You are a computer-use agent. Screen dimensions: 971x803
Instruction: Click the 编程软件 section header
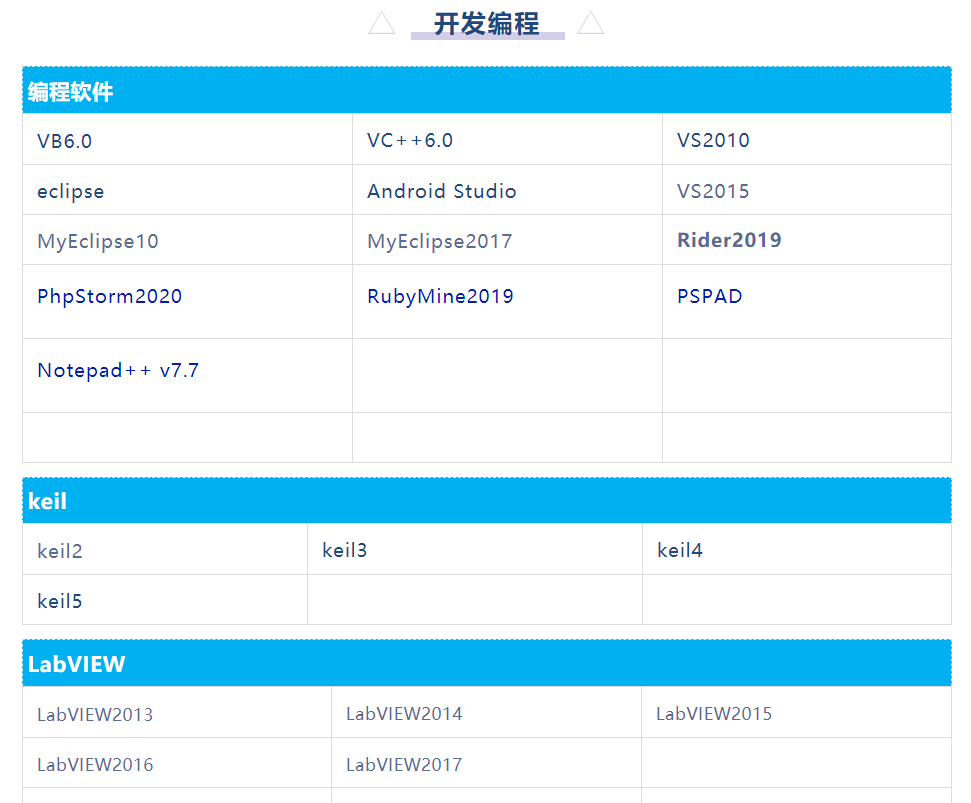point(71,92)
